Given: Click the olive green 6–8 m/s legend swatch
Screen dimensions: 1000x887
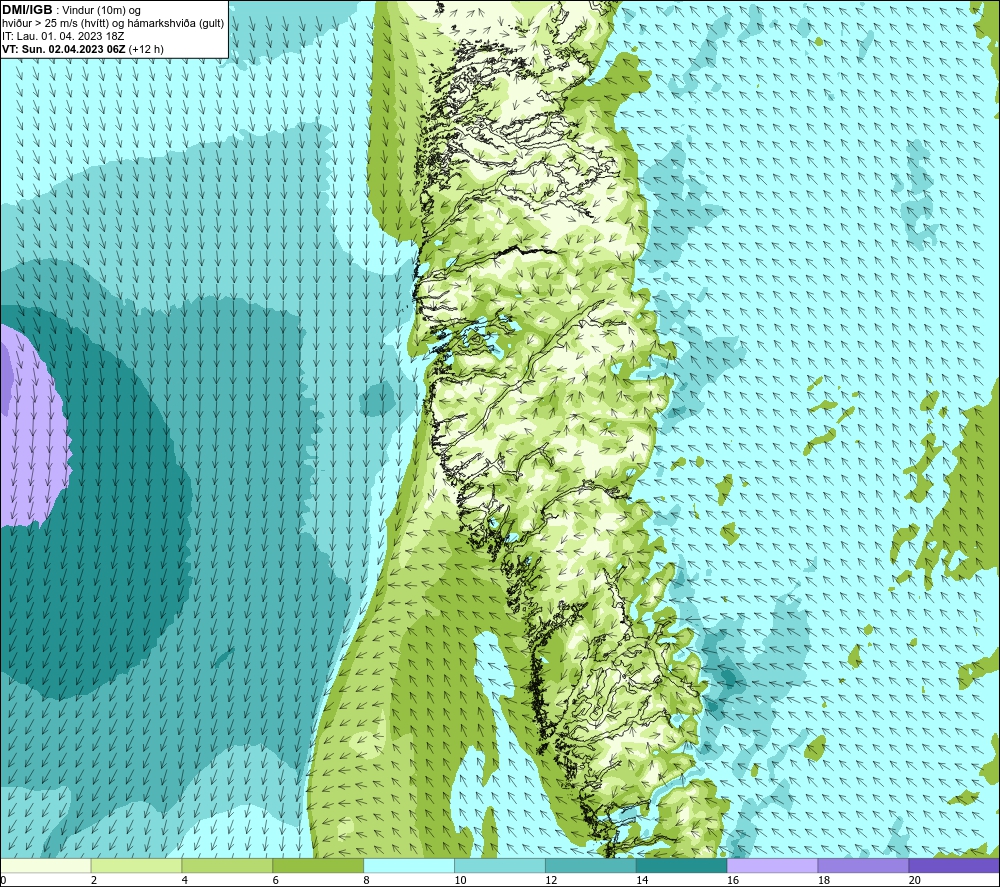Looking at the screenshot, I should 318,865.
